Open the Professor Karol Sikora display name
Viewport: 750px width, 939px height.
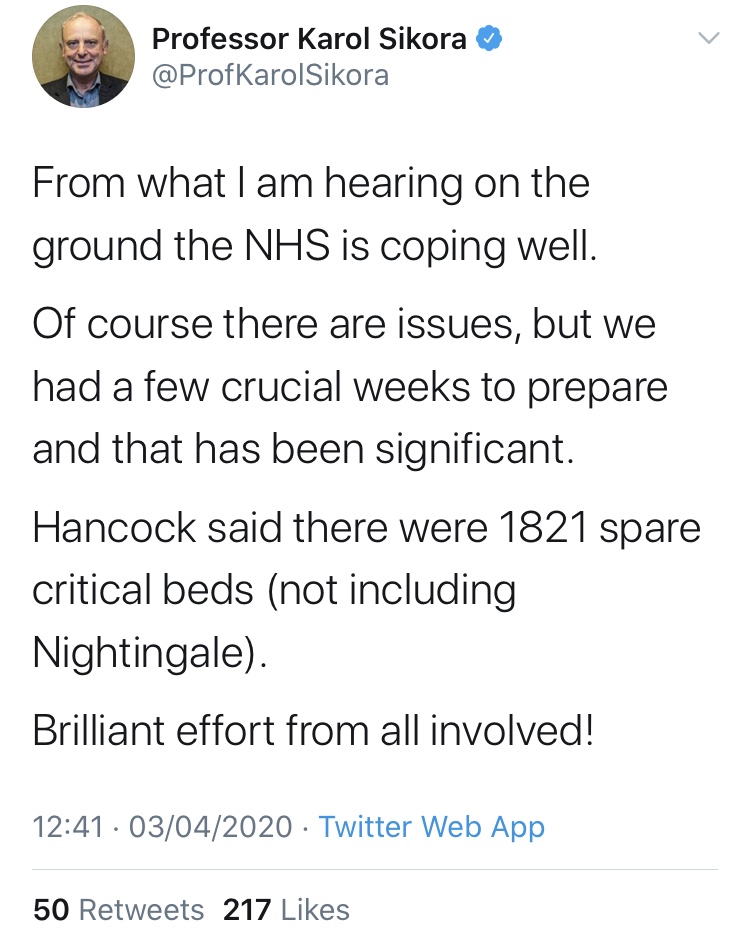(309, 39)
